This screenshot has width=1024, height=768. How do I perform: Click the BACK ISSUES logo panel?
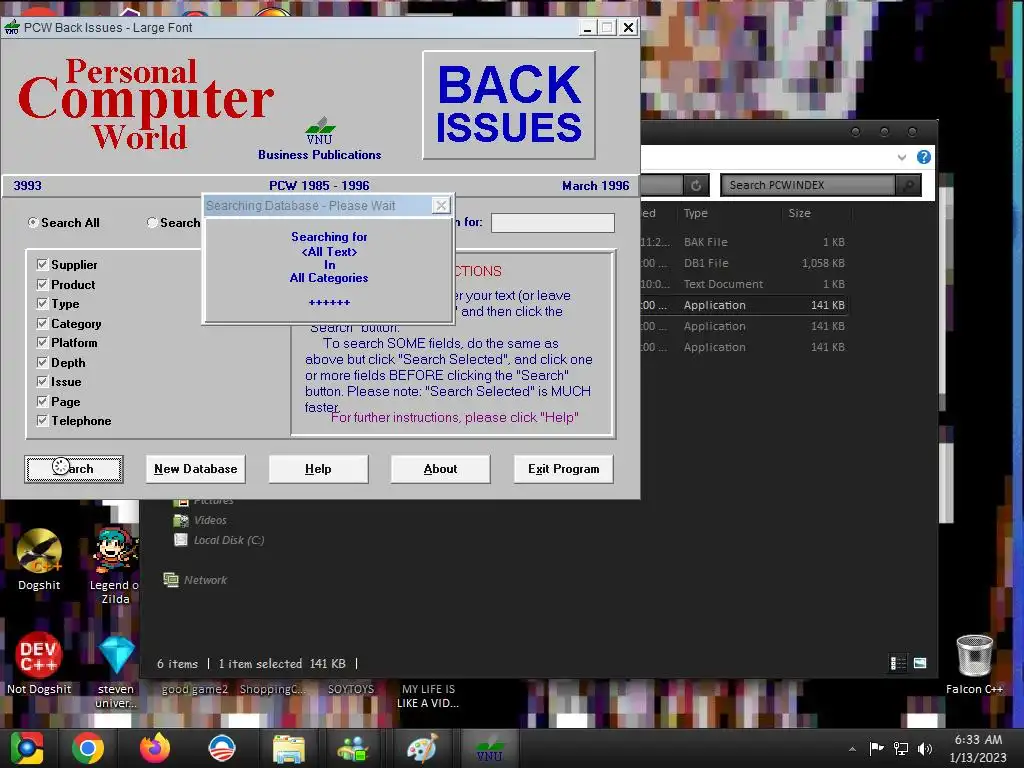coord(509,105)
